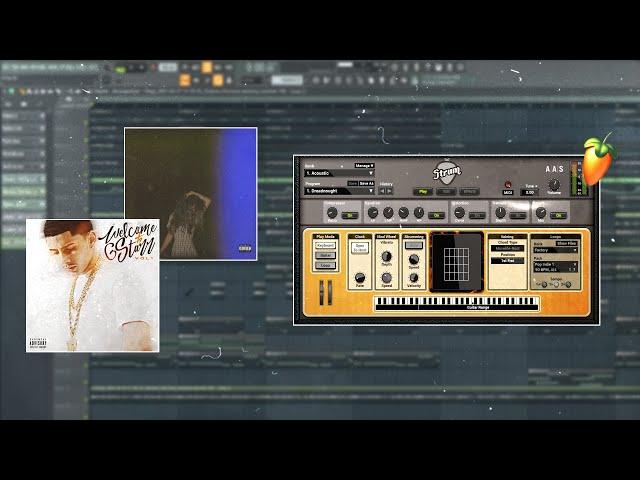
Task: Click the master Volume knob
Action: tap(554, 186)
